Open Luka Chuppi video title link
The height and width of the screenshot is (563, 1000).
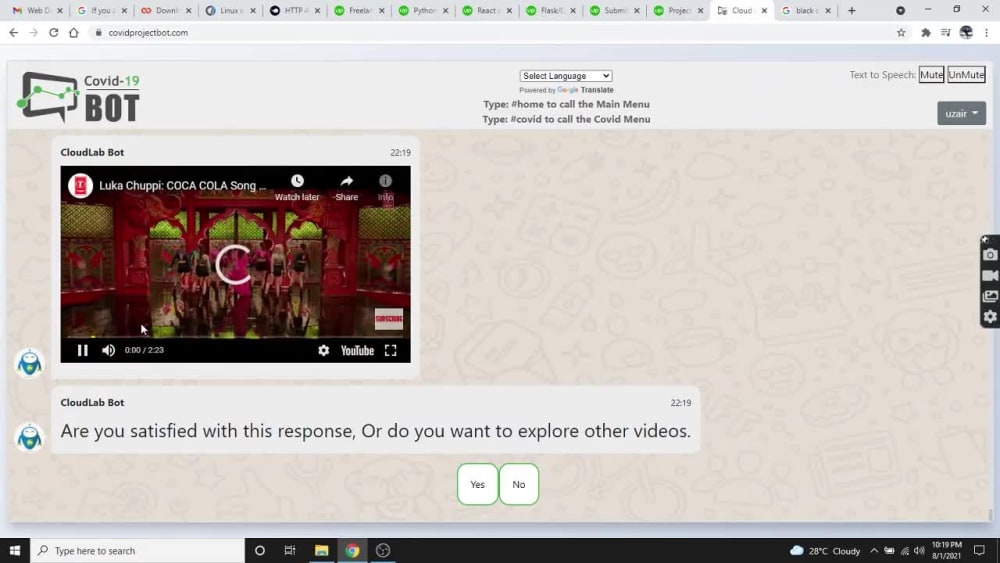point(182,186)
